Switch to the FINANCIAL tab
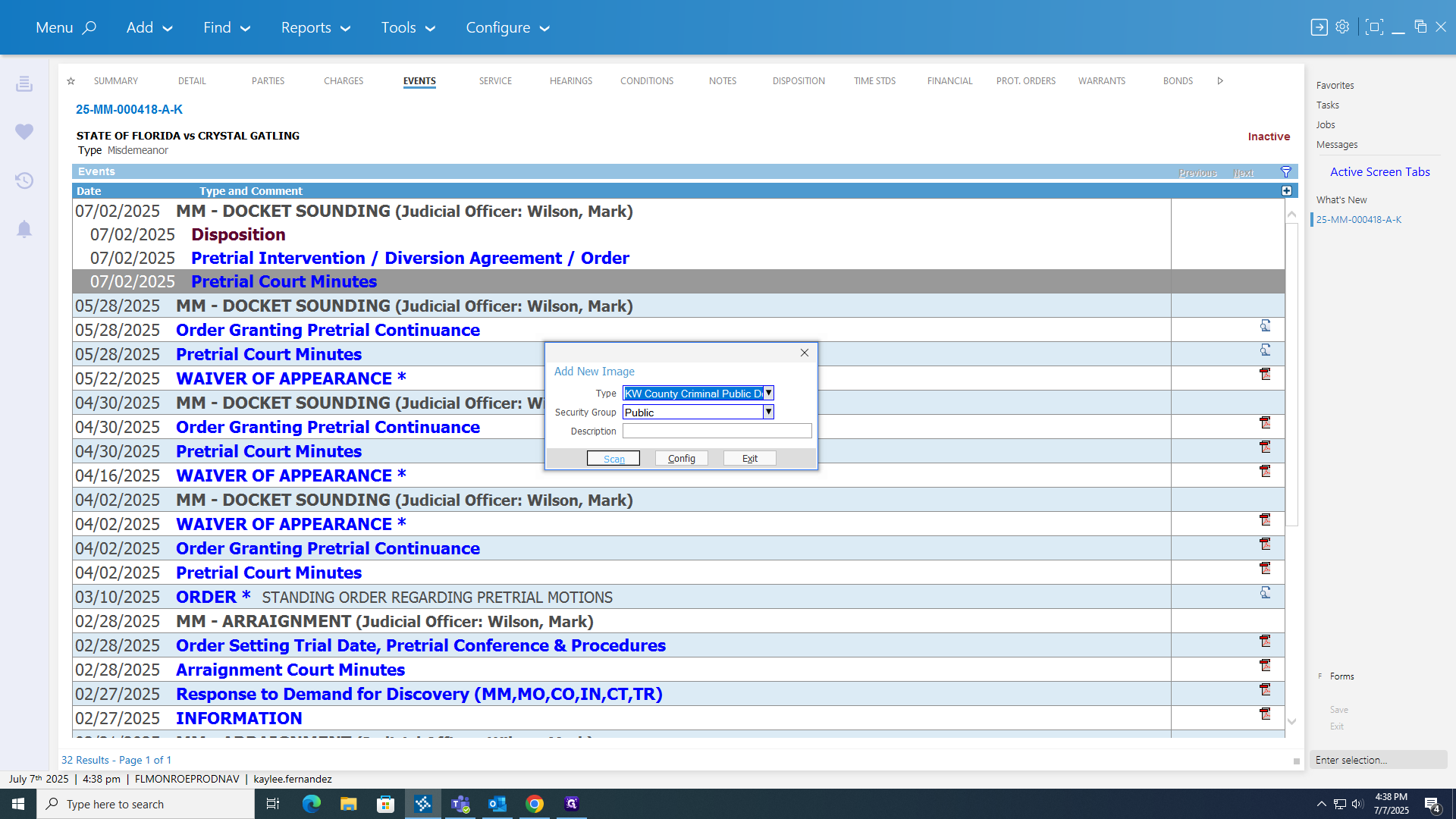This screenshot has height=819, width=1456. [x=949, y=81]
